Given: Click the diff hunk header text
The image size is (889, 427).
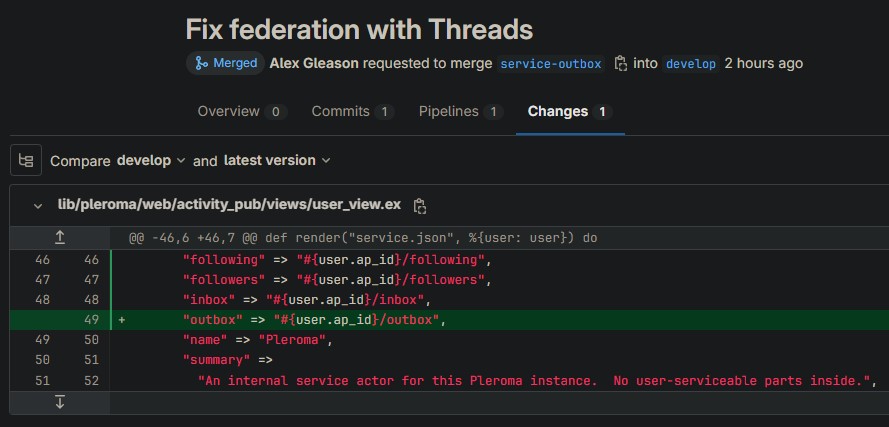Looking at the screenshot, I should [x=363, y=238].
